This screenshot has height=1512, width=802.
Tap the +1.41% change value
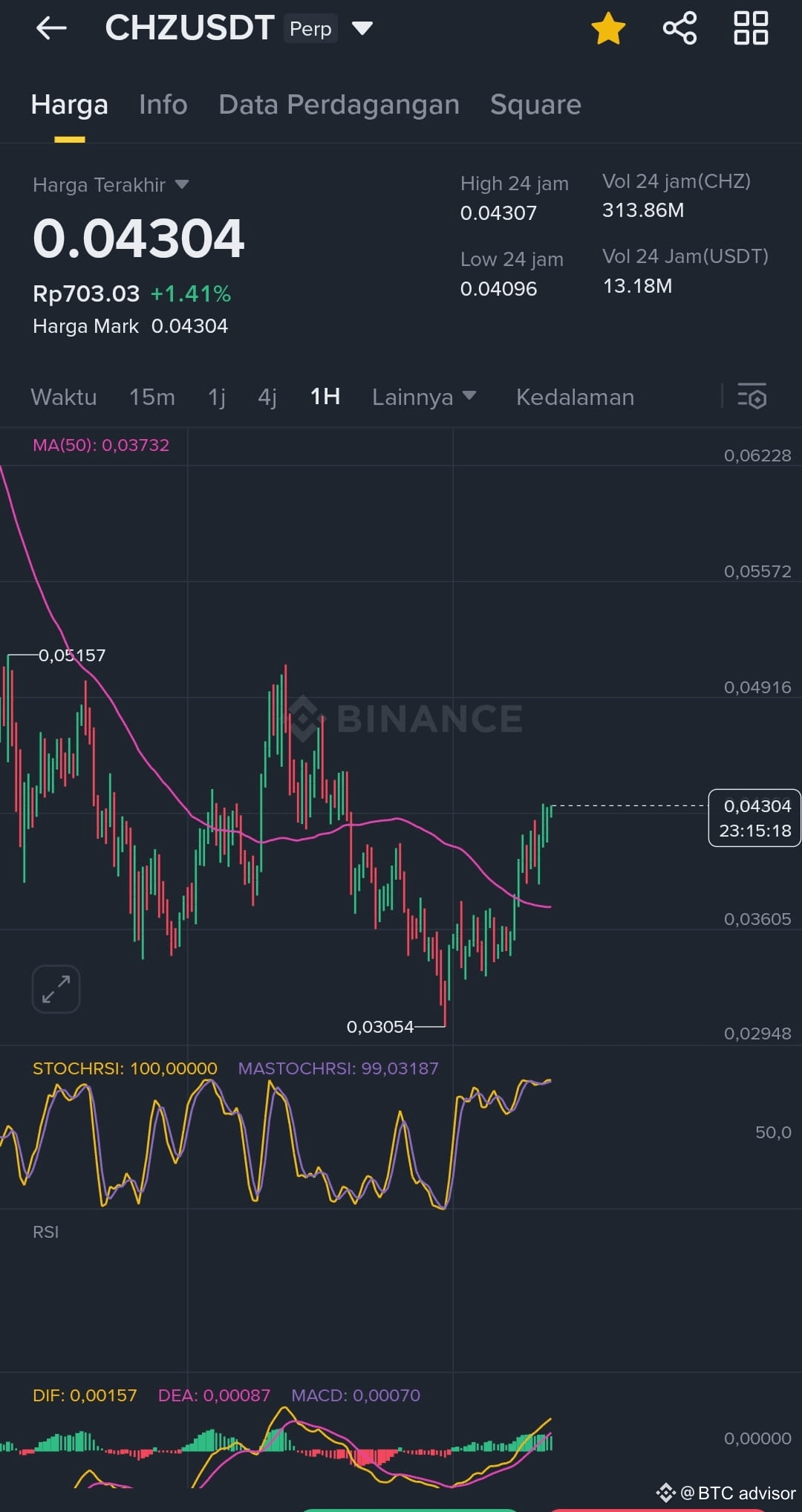pyautogui.click(x=191, y=293)
